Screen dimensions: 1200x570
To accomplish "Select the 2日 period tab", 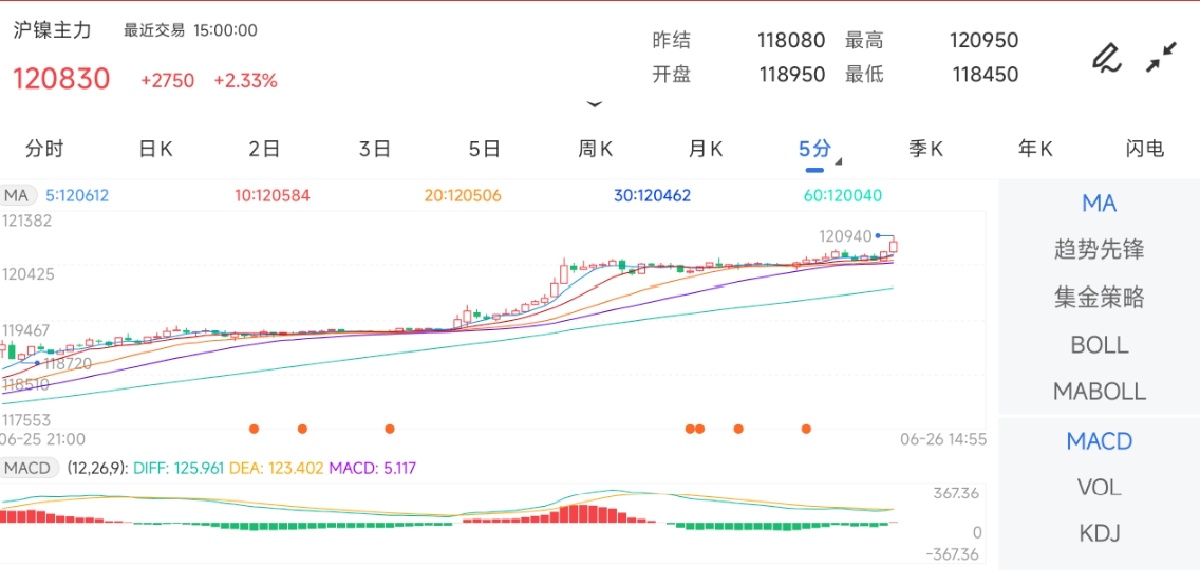I will tap(264, 149).
